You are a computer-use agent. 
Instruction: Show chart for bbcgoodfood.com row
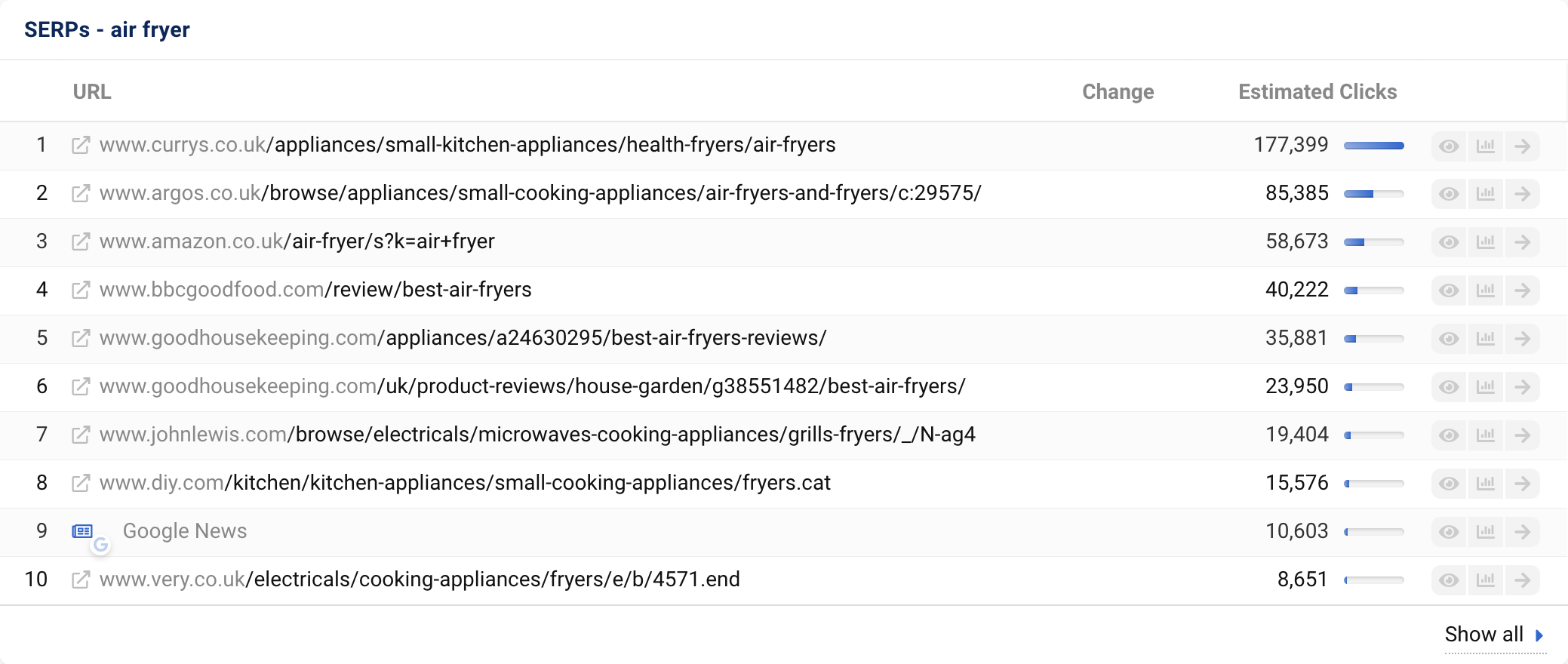click(1486, 290)
